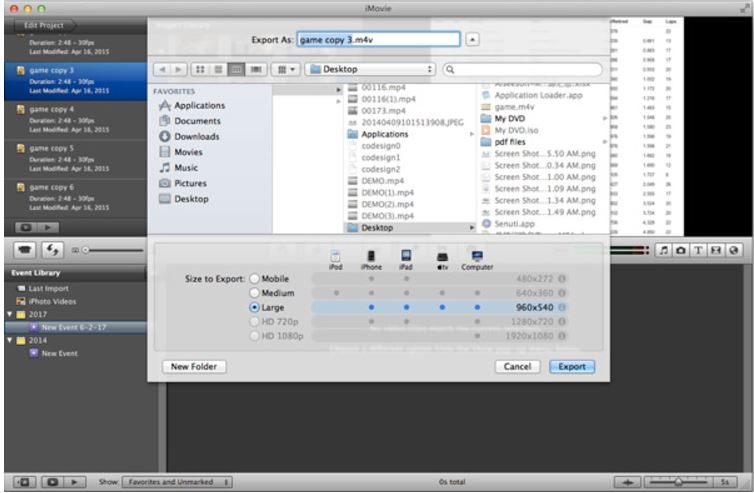Click the Export As filename field
The image size is (754, 493).
click(378, 39)
